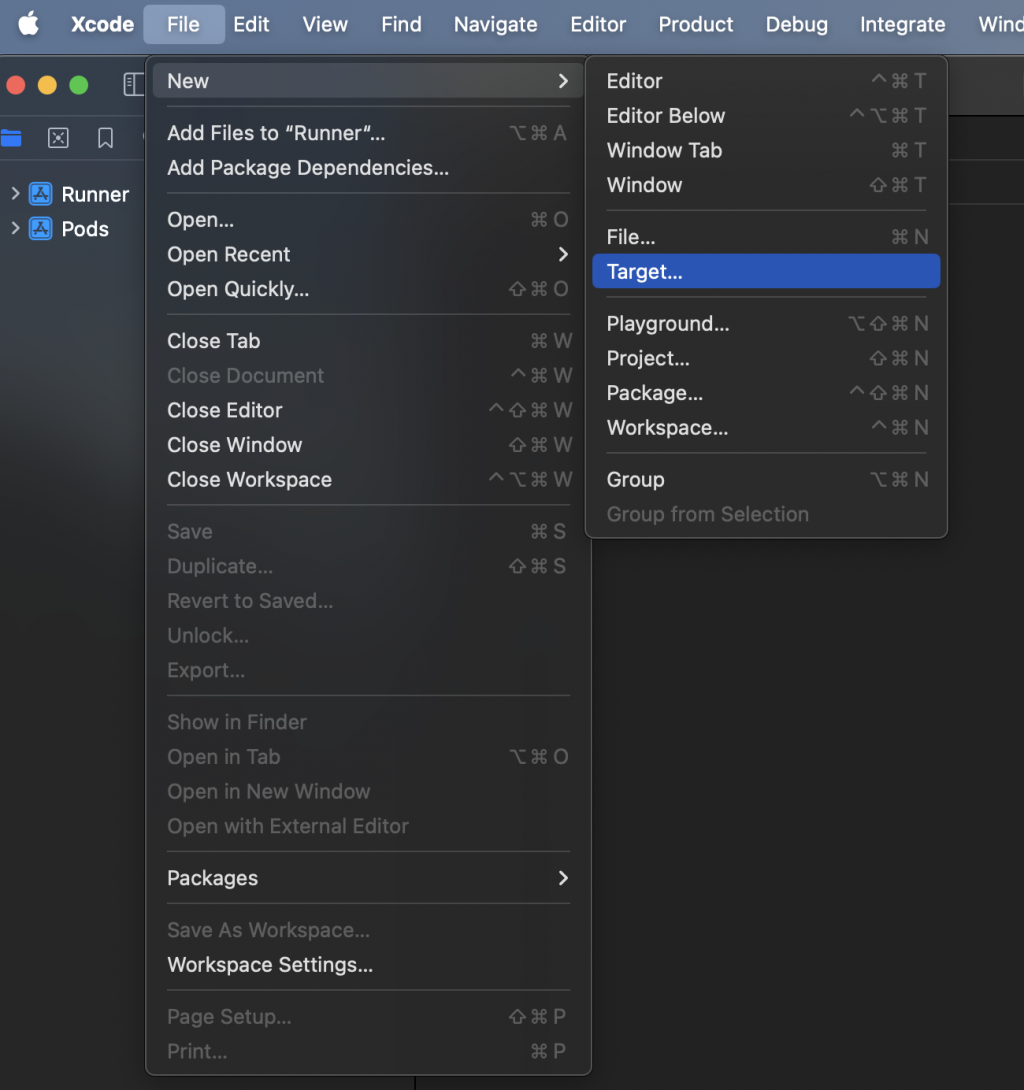Open the Debug menu
The width and height of the screenshot is (1024, 1090).
pyautogui.click(x=797, y=24)
